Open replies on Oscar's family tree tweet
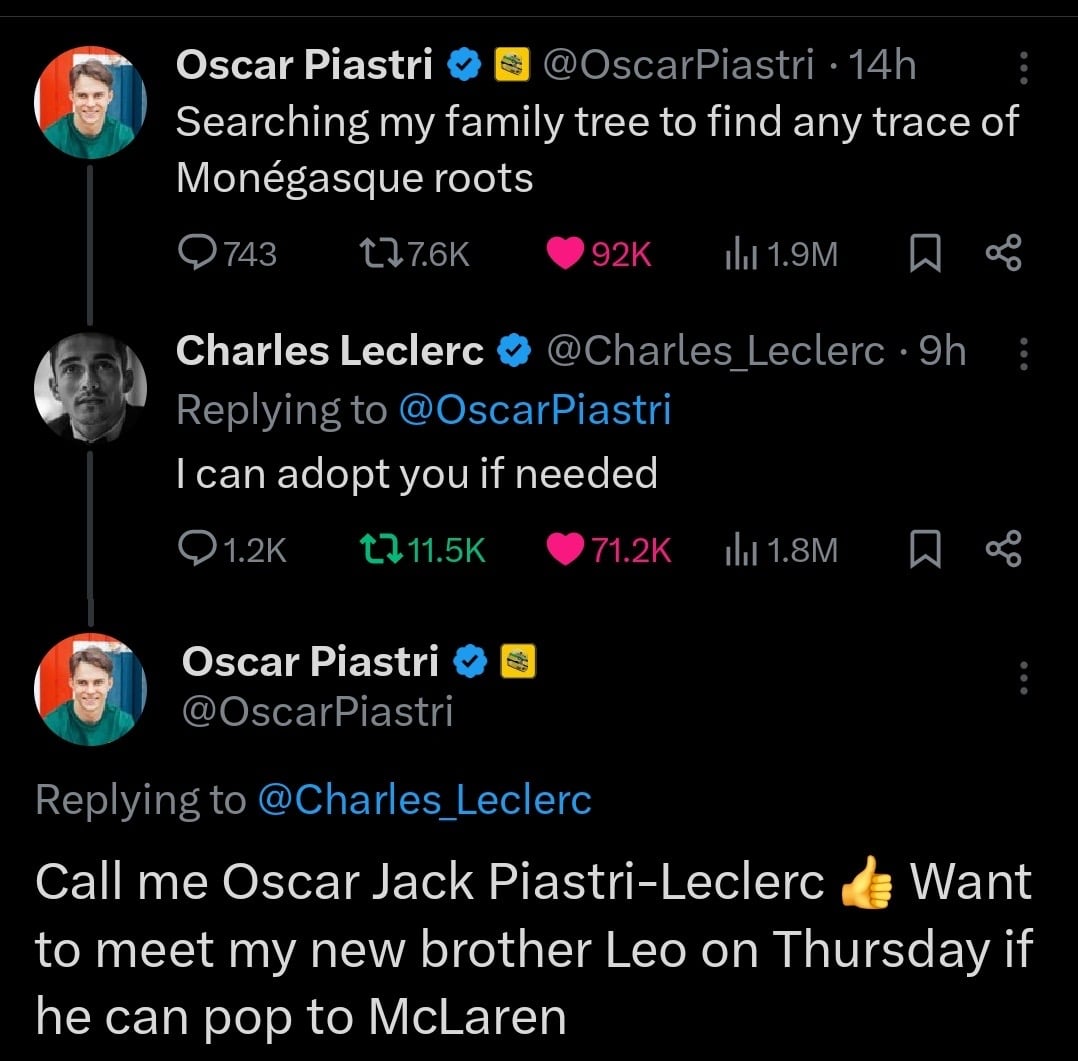This screenshot has width=1078, height=1061. 227,253
